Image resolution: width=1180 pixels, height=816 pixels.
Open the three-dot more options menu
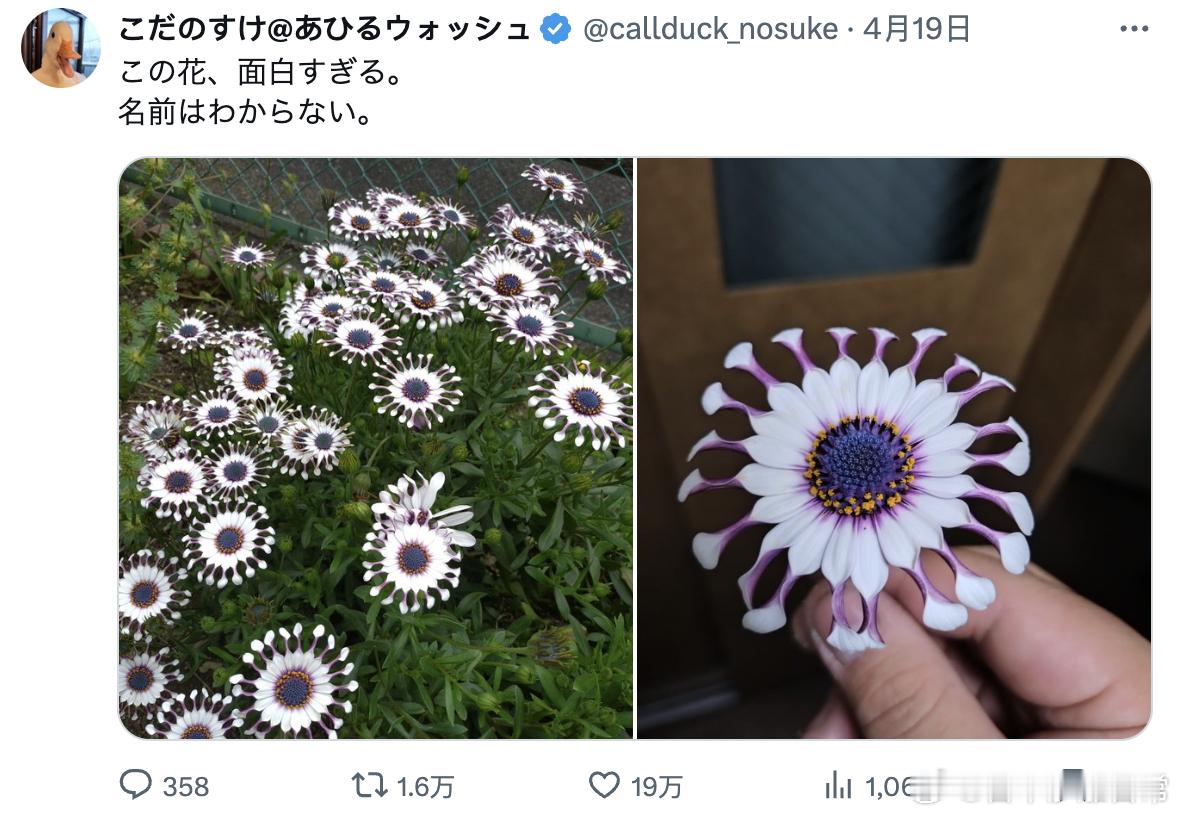point(1133,29)
